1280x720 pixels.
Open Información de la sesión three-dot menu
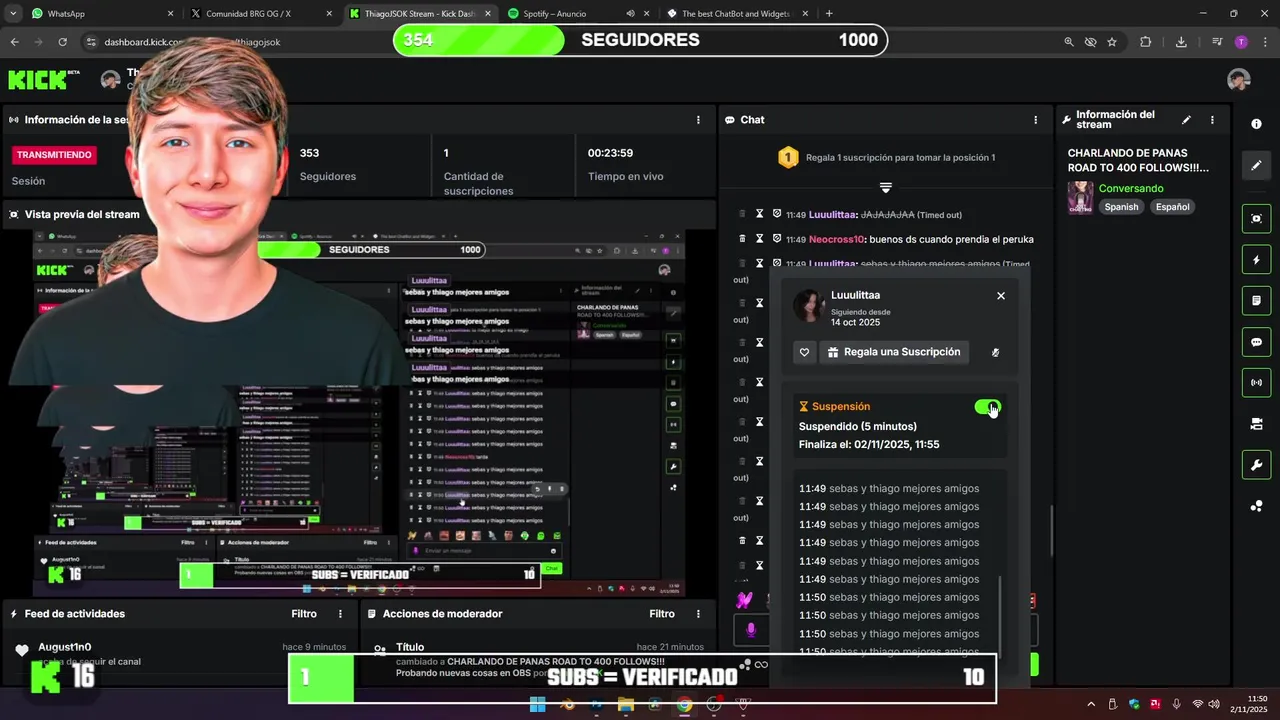698,120
